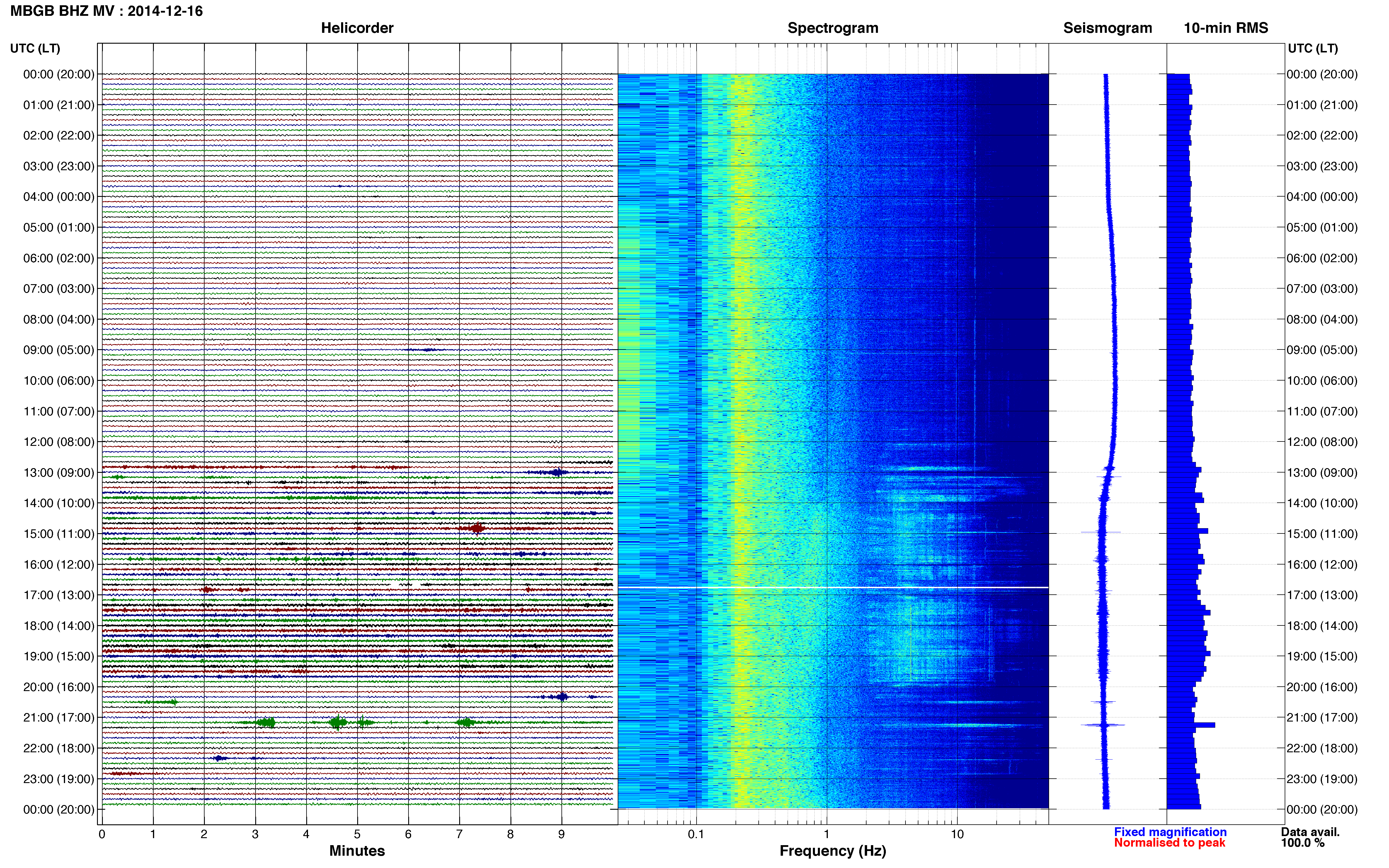
Task: Click the minute 9 tick label
Action: click(x=561, y=834)
